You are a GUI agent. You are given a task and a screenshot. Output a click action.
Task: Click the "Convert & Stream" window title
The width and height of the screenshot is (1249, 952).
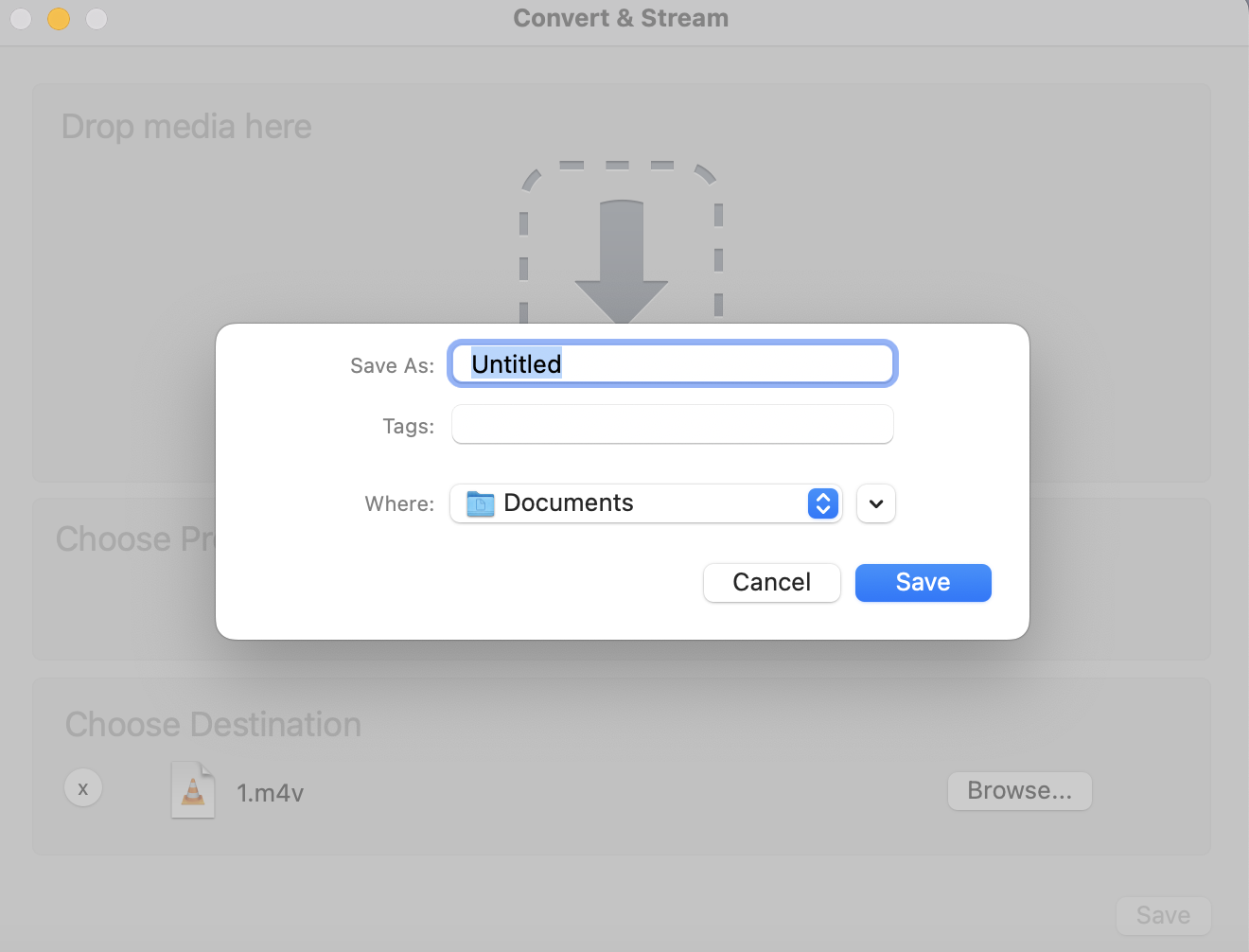coord(621,18)
